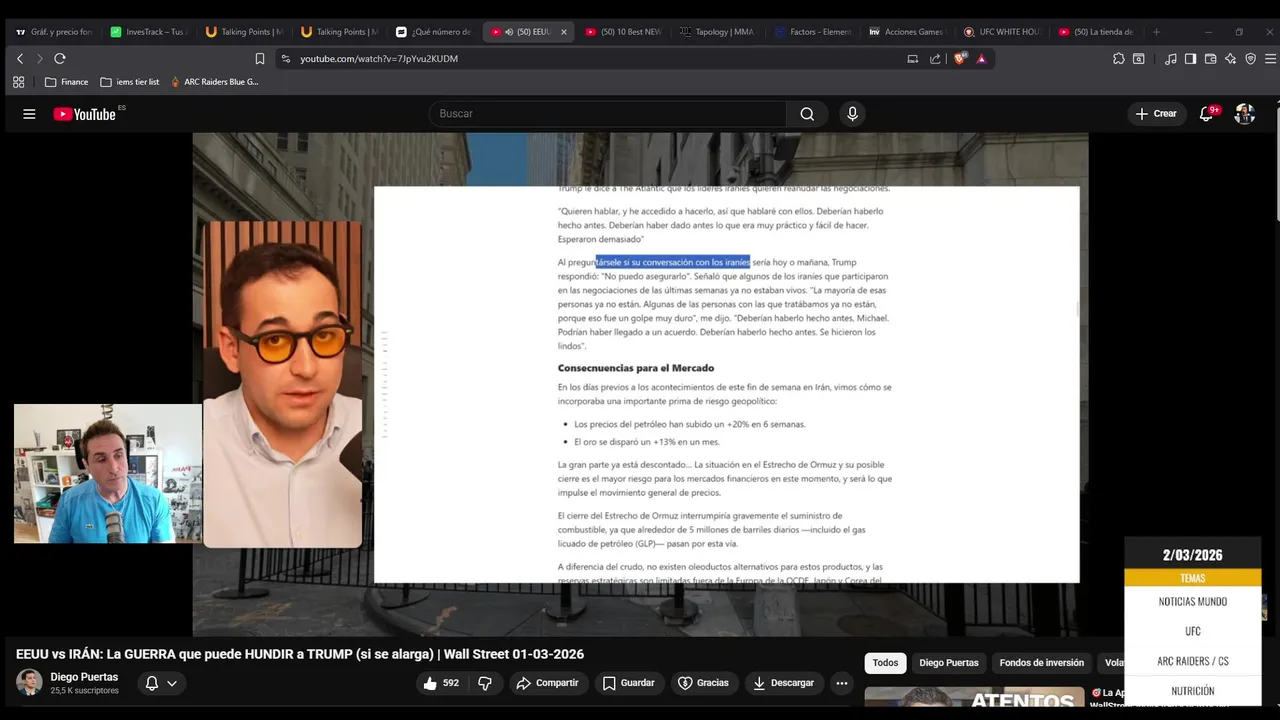Screen dimensions: 1280x720
Task: Open browser extensions puzzle icon
Action: 1118,59
